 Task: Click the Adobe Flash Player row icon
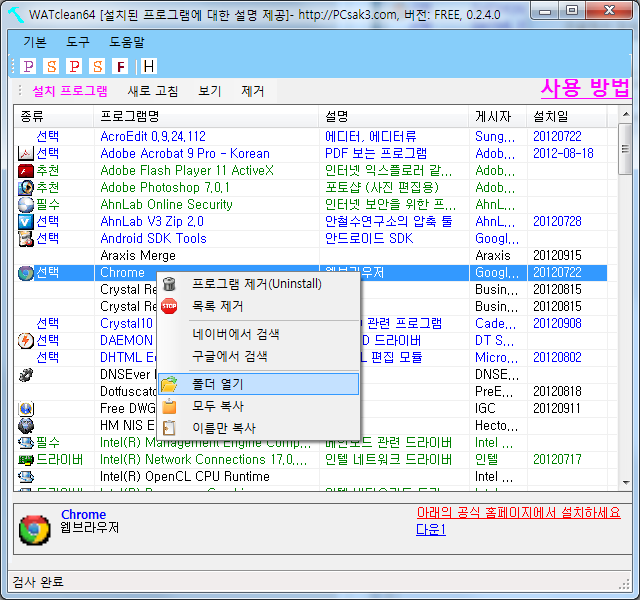26,171
